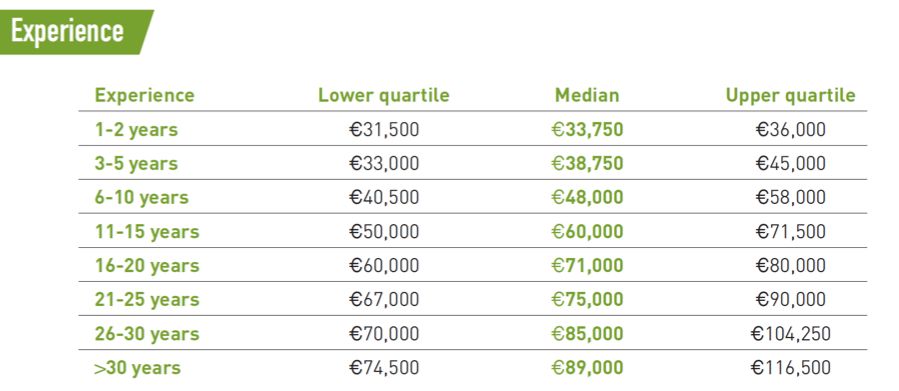Select the 3-5 years row label
The height and width of the screenshot is (391, 899).
tap(136, 164)
